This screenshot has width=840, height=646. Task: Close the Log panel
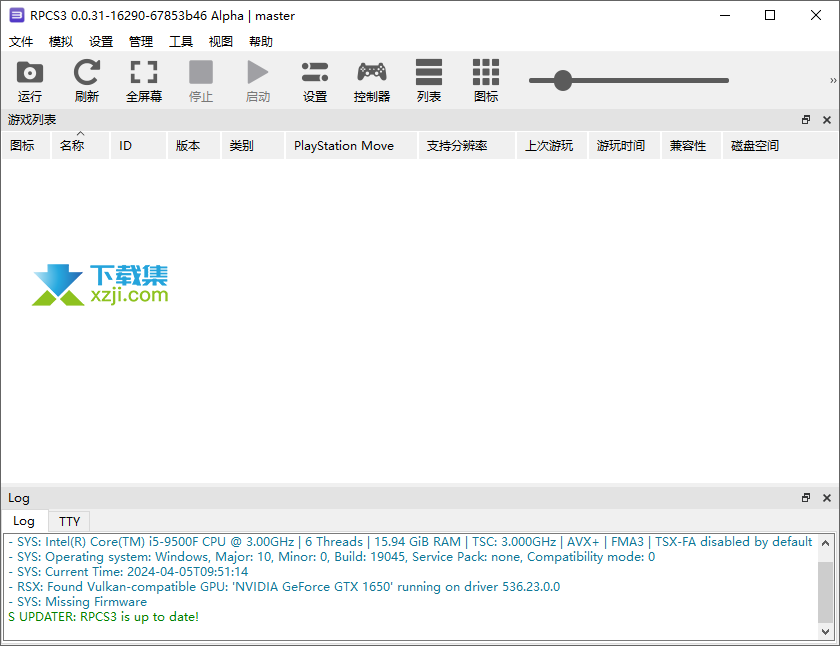point(827,498)
